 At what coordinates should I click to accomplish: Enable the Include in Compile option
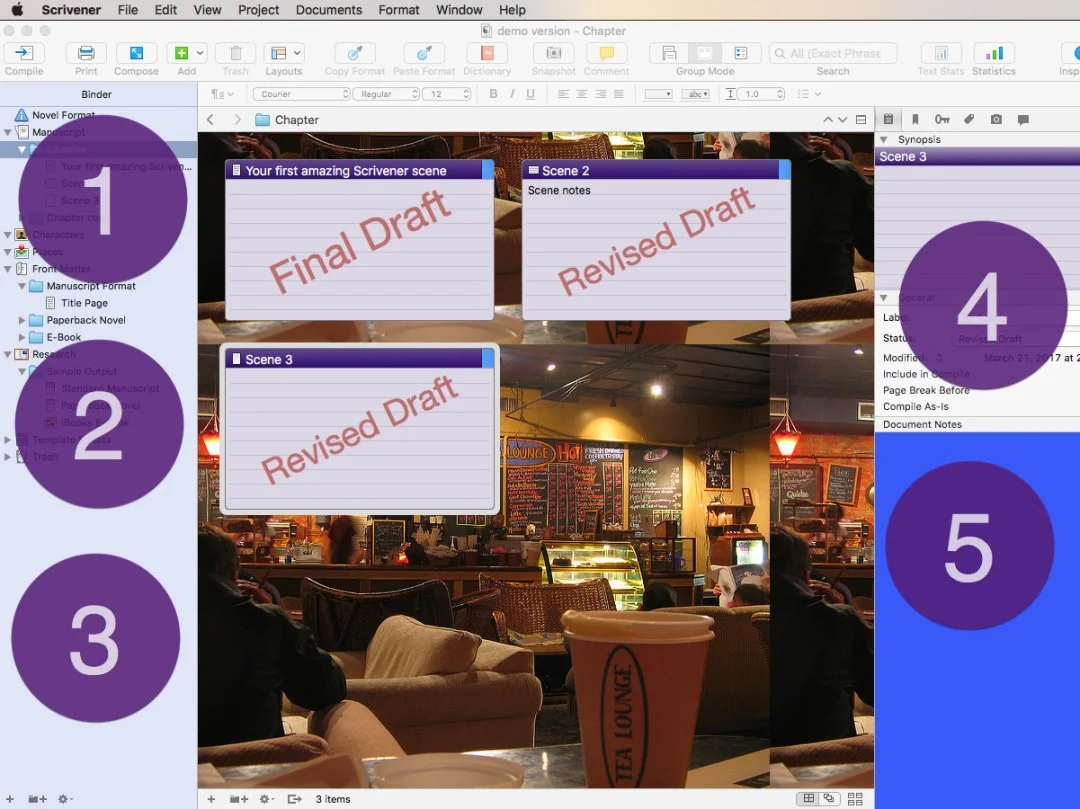pyautogui.click(x=927, y=373)
